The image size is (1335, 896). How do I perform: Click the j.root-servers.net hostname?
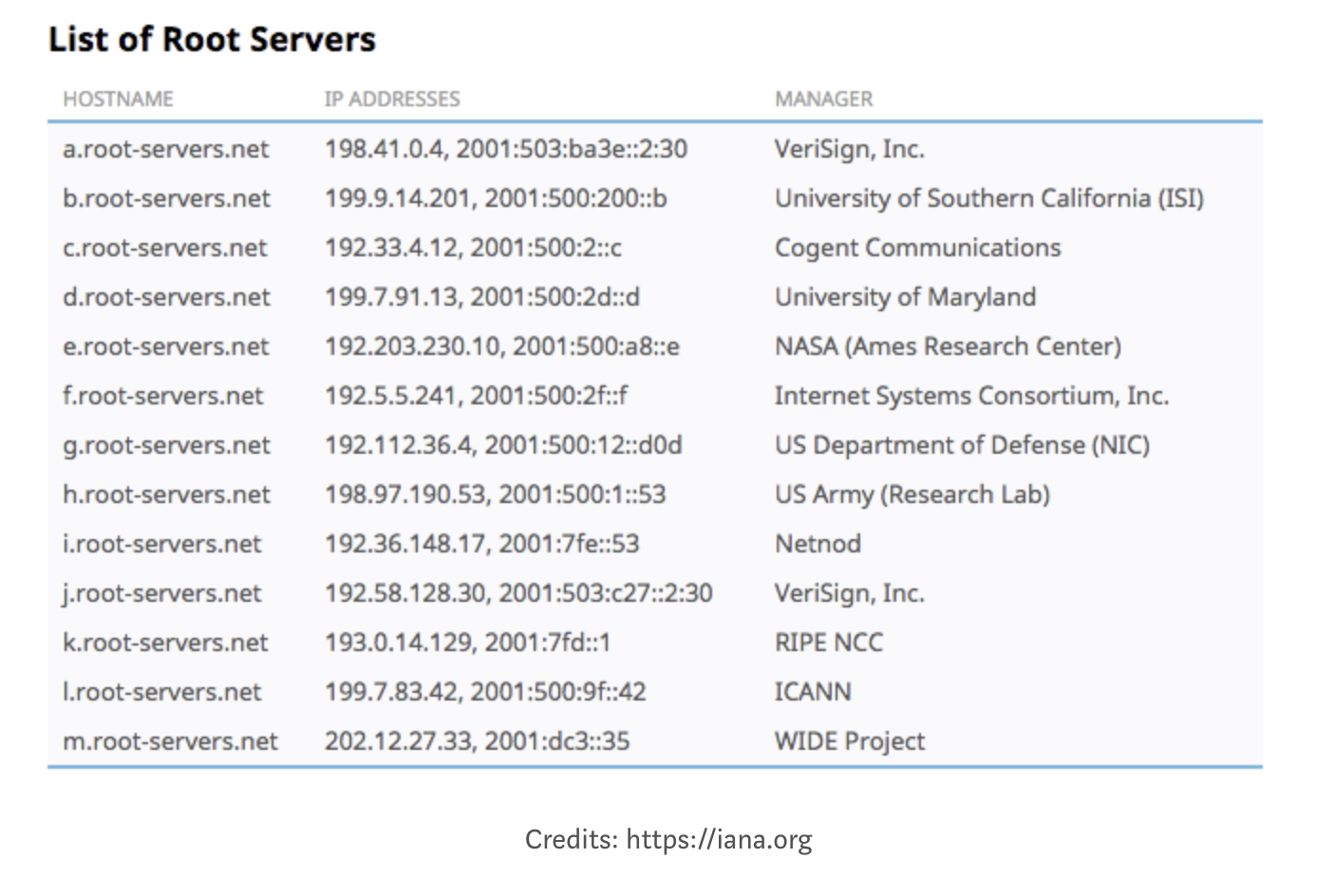tap(161, 593)
